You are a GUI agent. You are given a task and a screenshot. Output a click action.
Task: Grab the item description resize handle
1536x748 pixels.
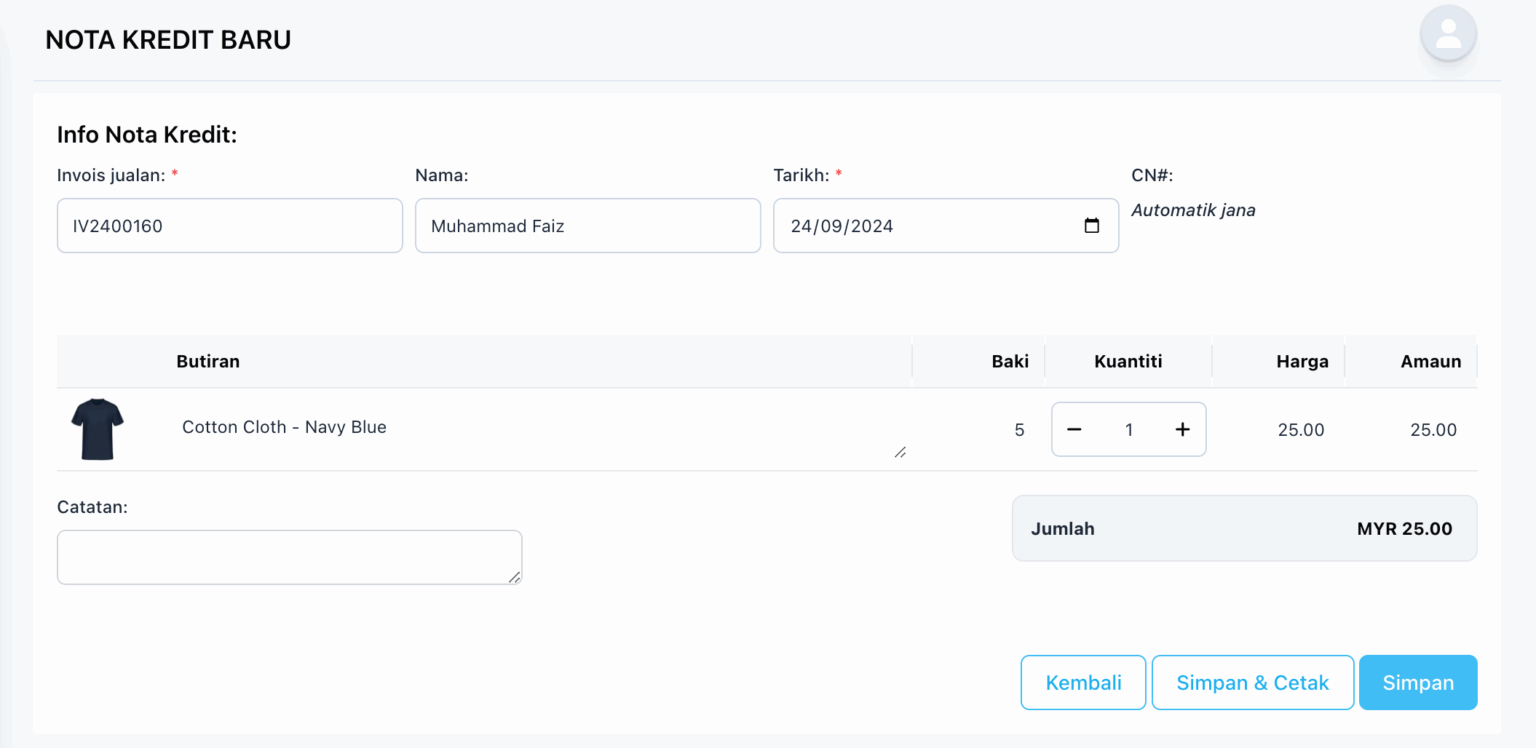pyautogui.click(x=900, y=452)
